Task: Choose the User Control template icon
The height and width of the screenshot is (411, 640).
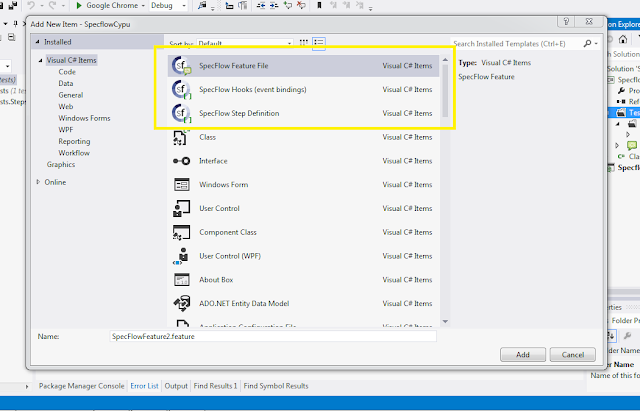Action: pos(181,208)
